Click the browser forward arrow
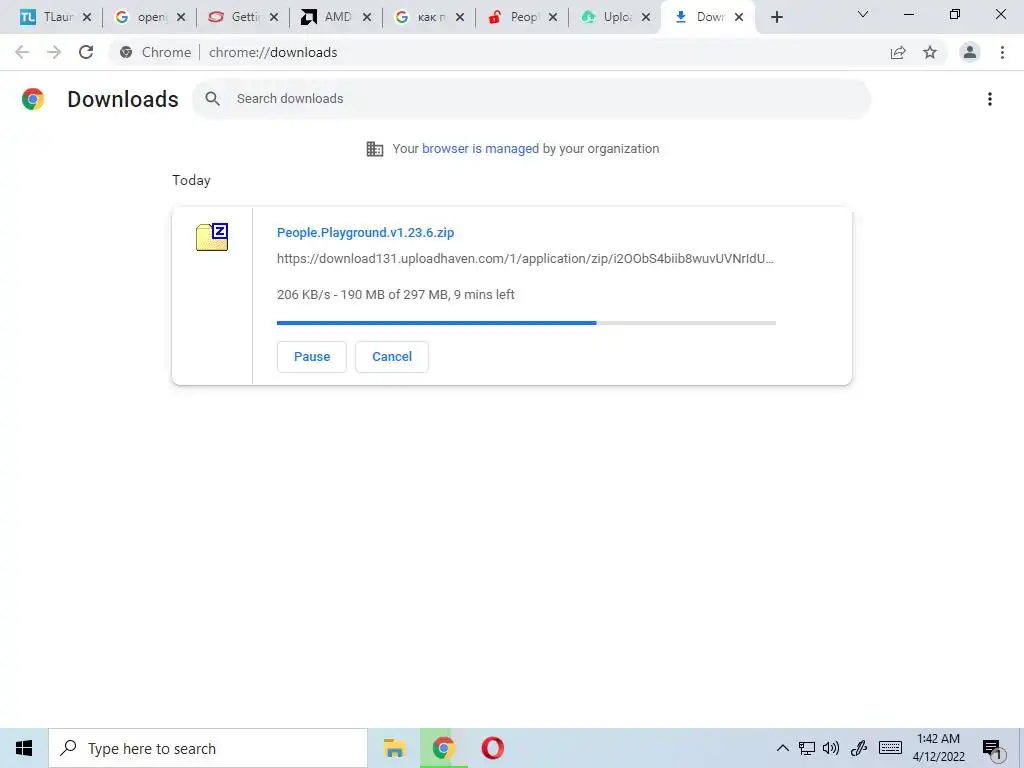Image resolution: width=1024 pixels, height=768 pixels. coord(54,52)
